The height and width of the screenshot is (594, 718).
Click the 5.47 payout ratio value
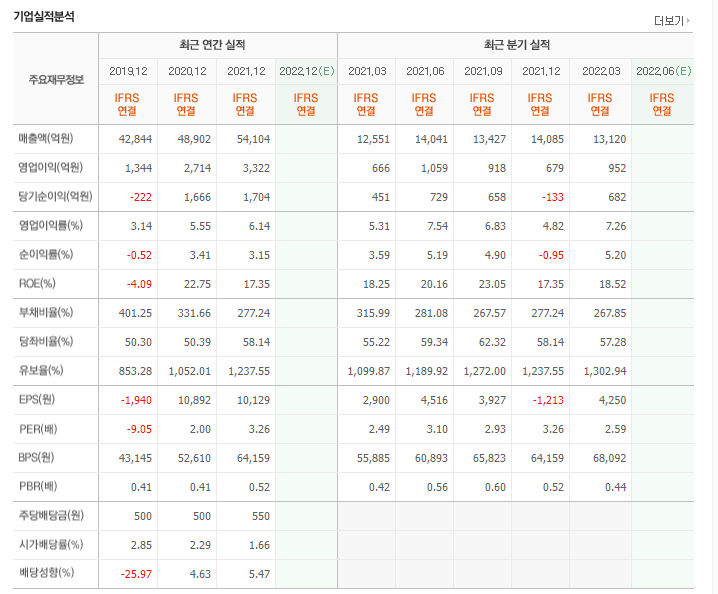coord(259,574)
